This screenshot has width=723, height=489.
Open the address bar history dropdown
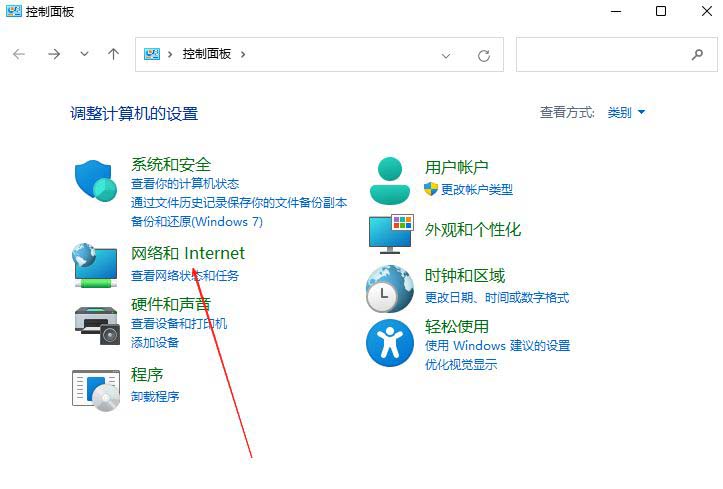coord(446,55)
